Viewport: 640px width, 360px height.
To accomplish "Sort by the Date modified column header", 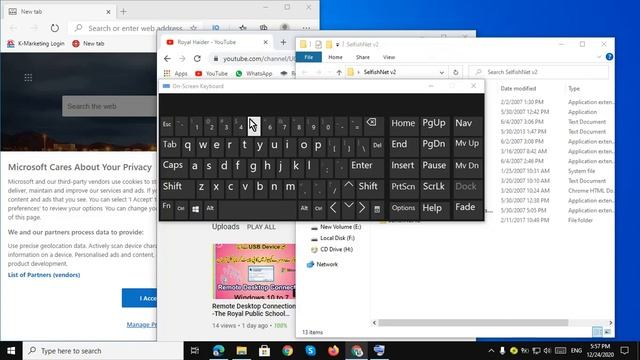I will [518, 89].
